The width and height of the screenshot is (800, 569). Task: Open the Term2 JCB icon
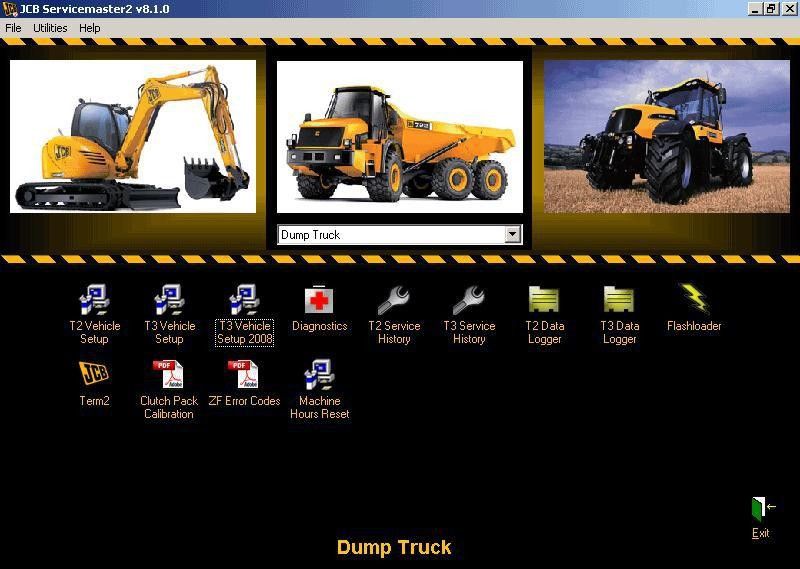[x=94, y=375]
